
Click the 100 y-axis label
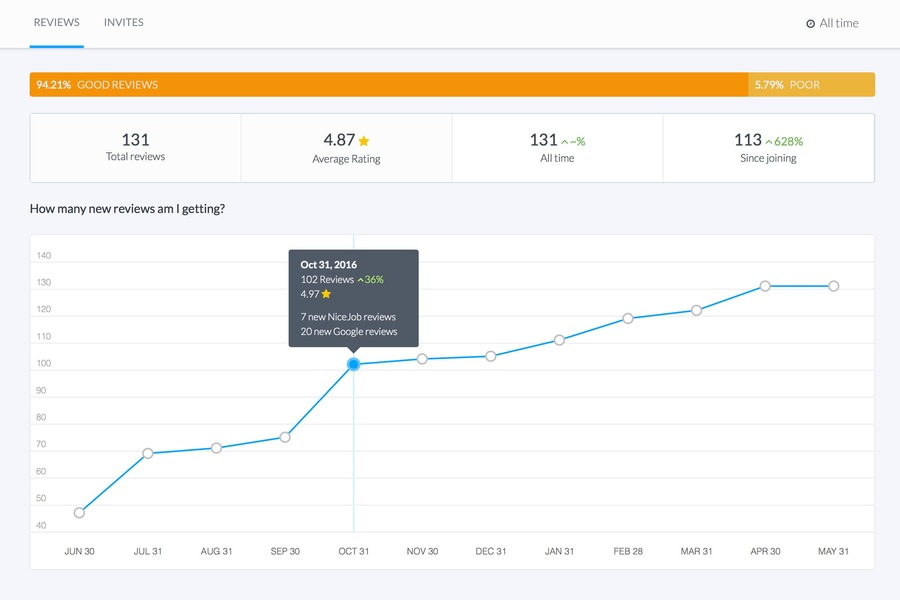click(x=44, y=363)
